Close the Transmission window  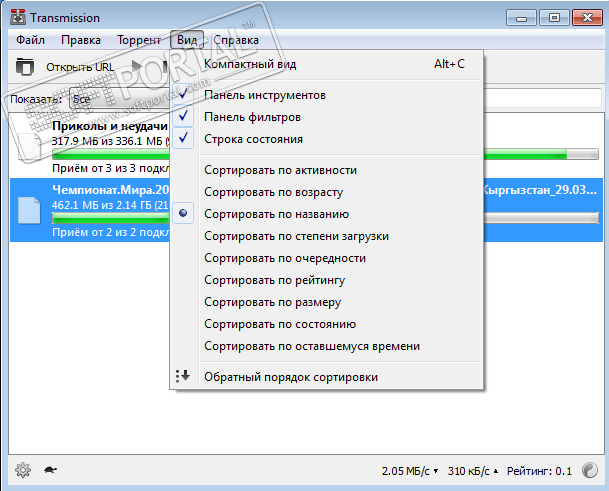(x=587, y=18)
